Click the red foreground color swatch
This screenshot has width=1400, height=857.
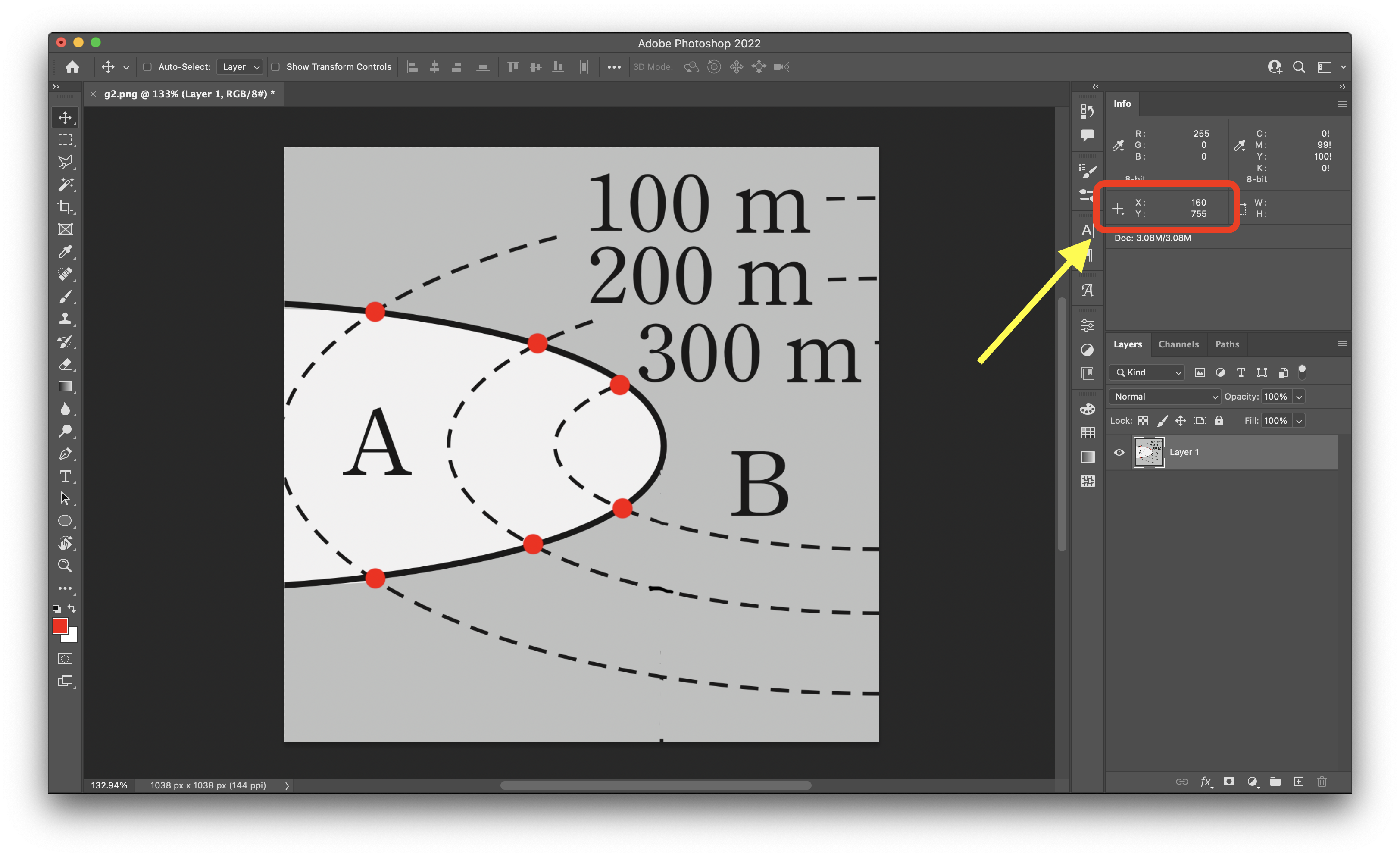(59, 626)
